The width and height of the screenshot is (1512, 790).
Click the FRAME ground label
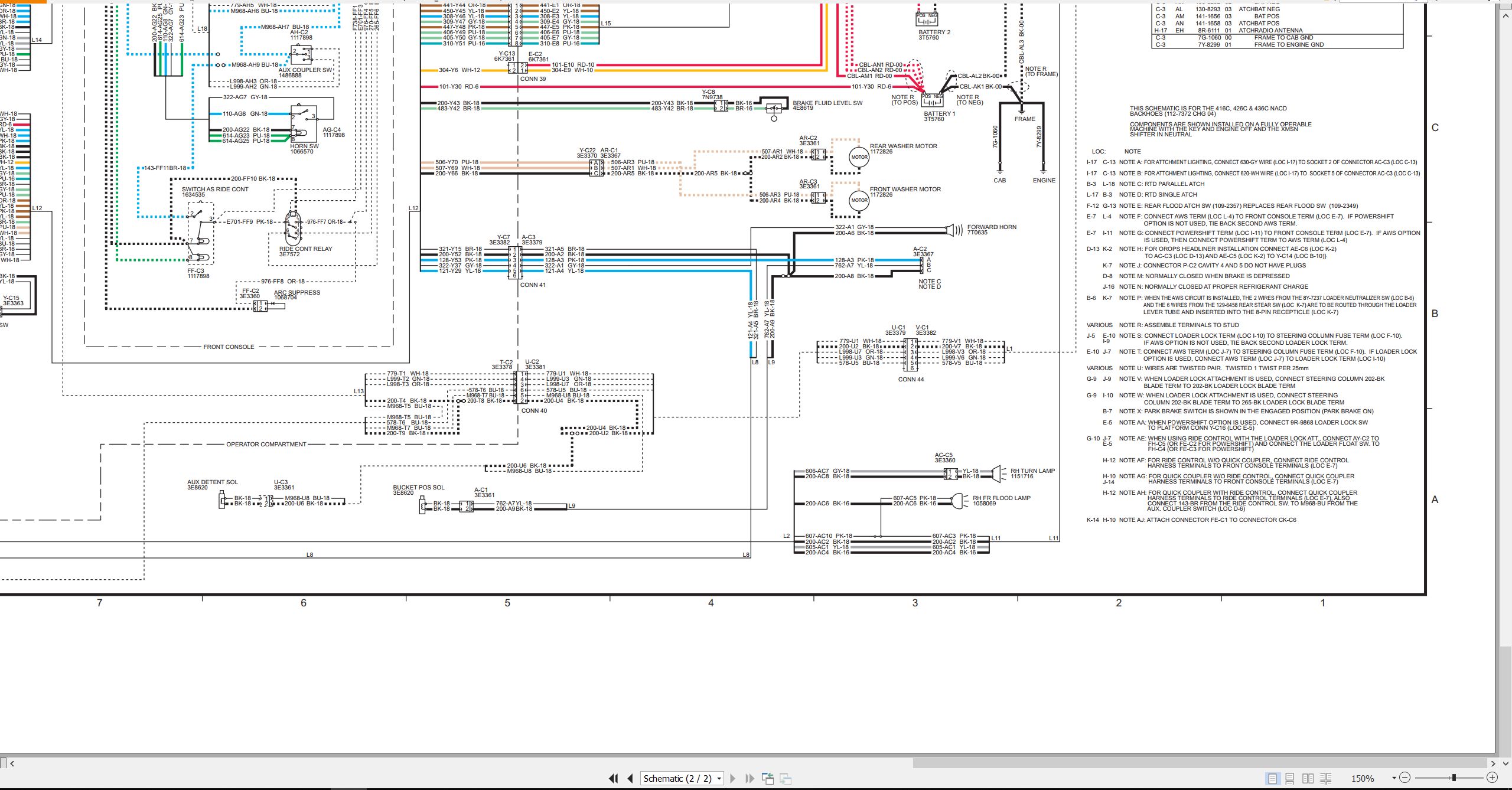coord(1025,119)
